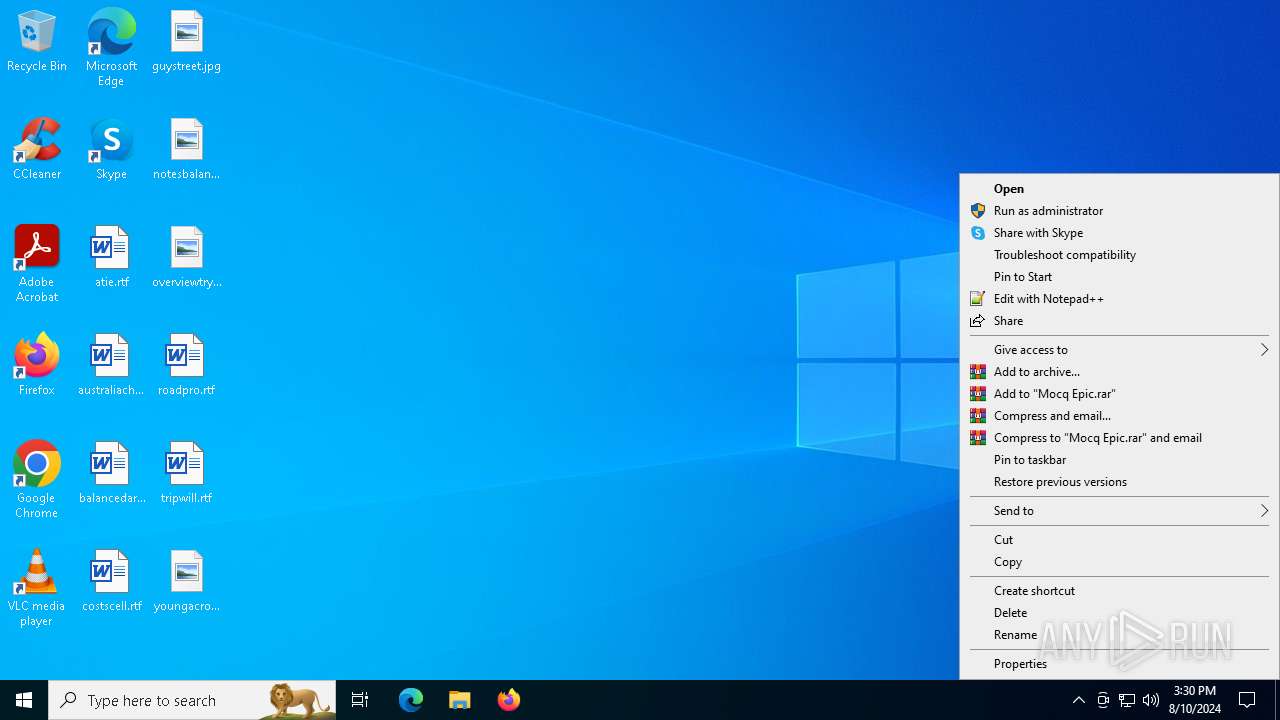Screen dimensions: 1280x720
Task: Select the VLC media player shortcut
Action: [37, 588]
